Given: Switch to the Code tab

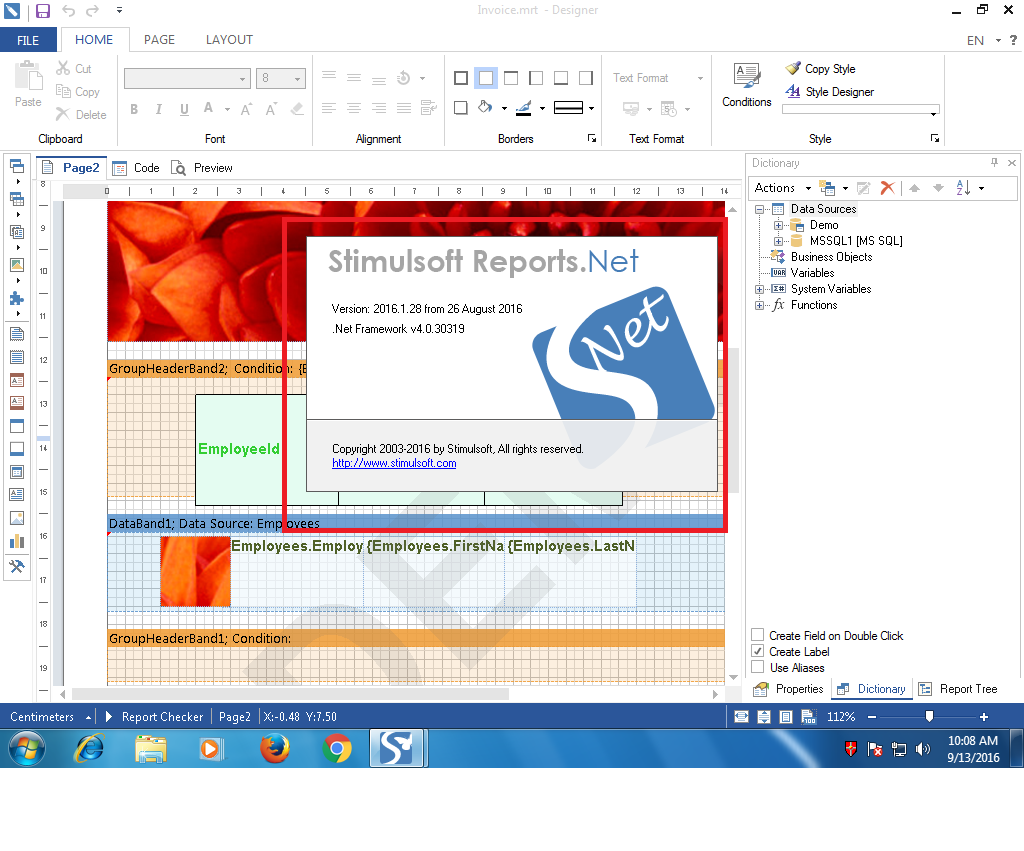Looking at the screenshot, I should coord(136,168).
